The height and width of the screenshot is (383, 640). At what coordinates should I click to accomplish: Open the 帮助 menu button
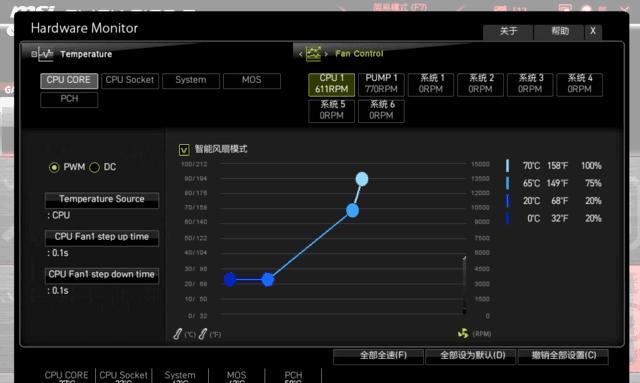[559, 32]
